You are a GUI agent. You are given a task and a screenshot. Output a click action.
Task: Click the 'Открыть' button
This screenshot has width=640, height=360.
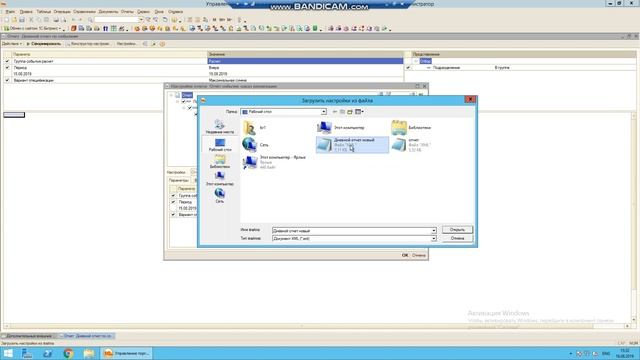(457, 230)
